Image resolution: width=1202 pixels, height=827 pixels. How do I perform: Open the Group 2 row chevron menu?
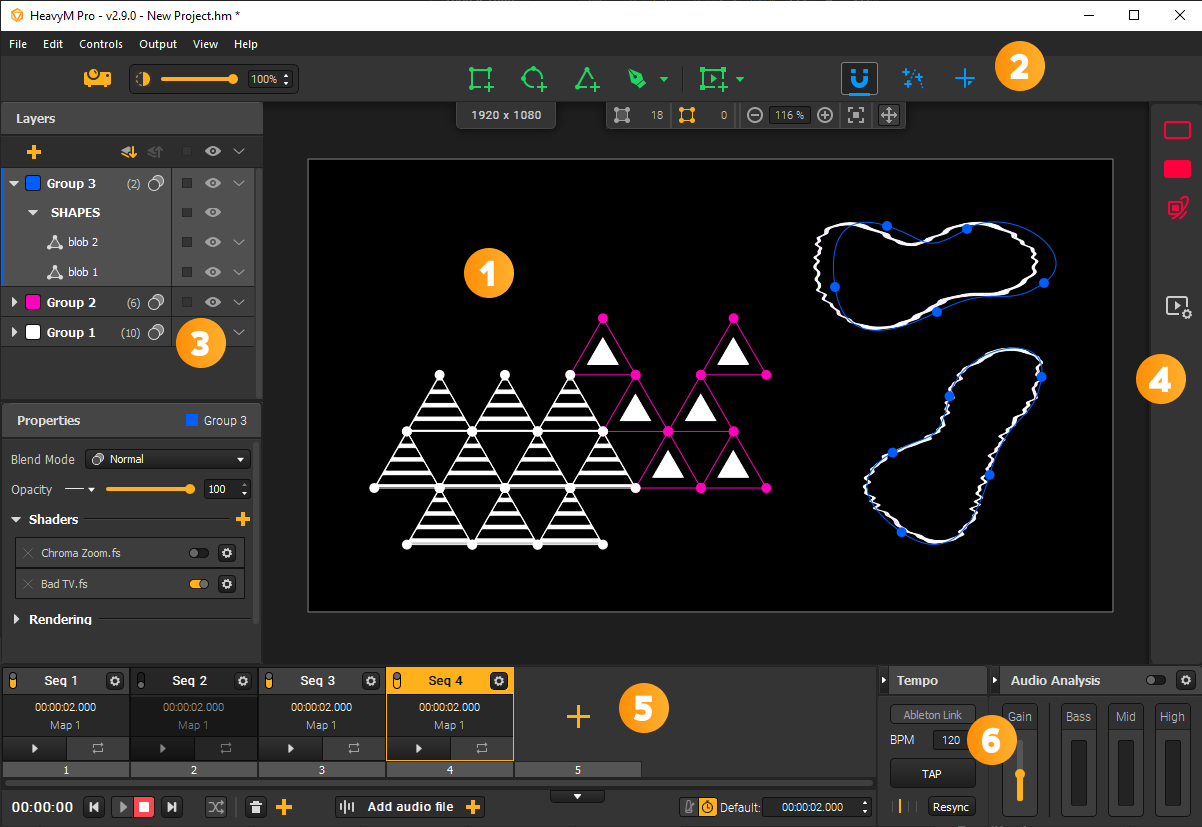pyautogui.click(x=239, y=302)
